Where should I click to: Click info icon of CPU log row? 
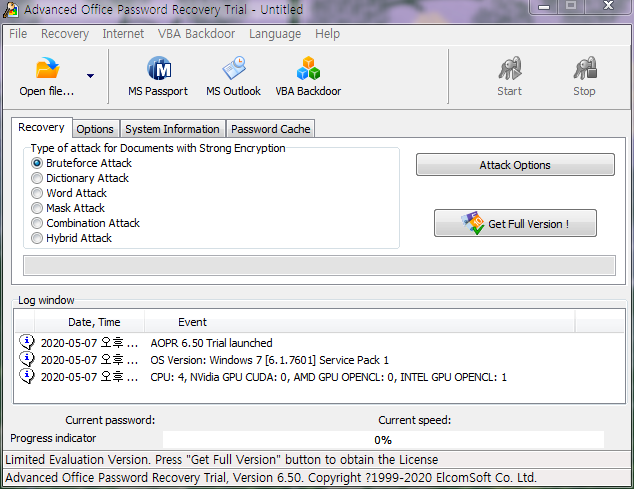(27, 376)
